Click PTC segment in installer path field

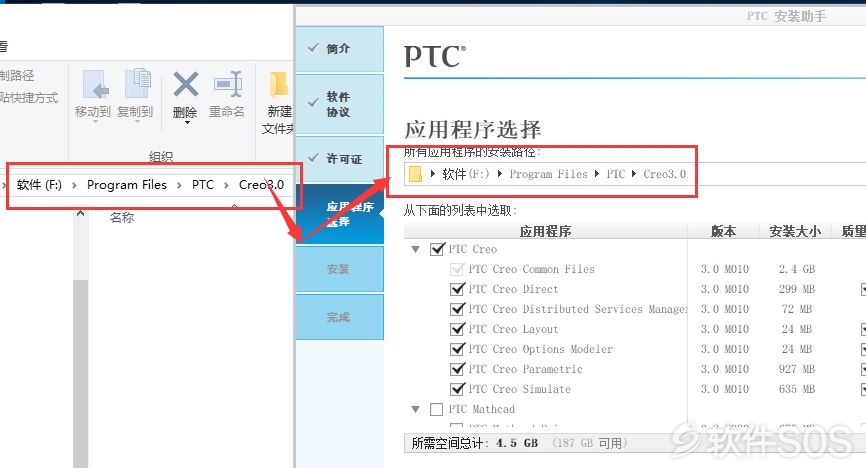pyautogui.click(x=616, y=174)
